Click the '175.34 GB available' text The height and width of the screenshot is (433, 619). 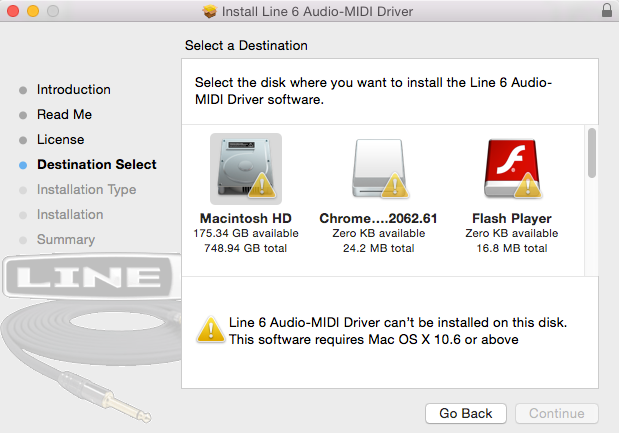click(246, 233)
